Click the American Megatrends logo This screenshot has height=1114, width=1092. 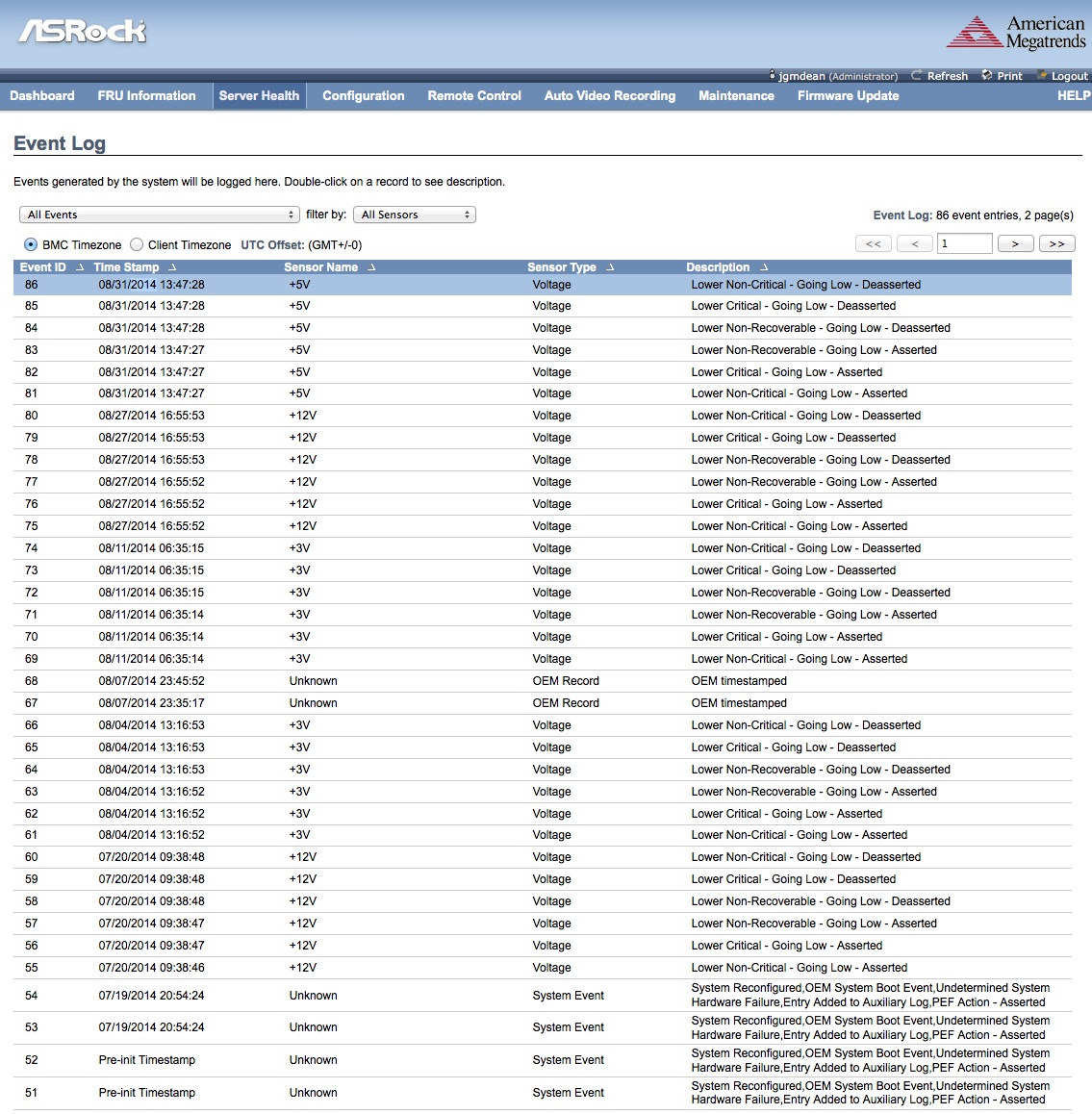click(1016, 32)
